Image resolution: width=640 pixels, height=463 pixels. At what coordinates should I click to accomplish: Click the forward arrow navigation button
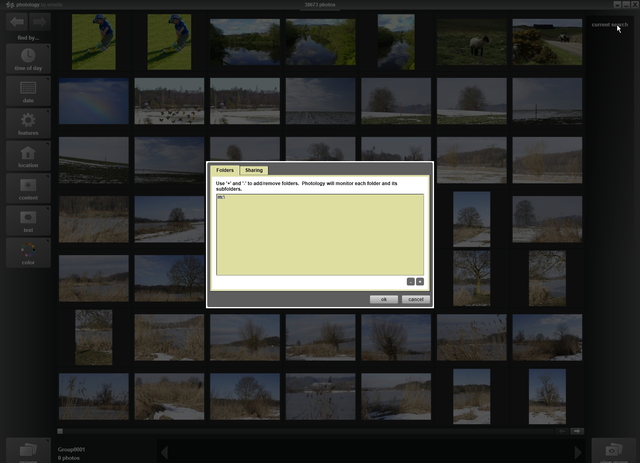click(x=40, y=20)
